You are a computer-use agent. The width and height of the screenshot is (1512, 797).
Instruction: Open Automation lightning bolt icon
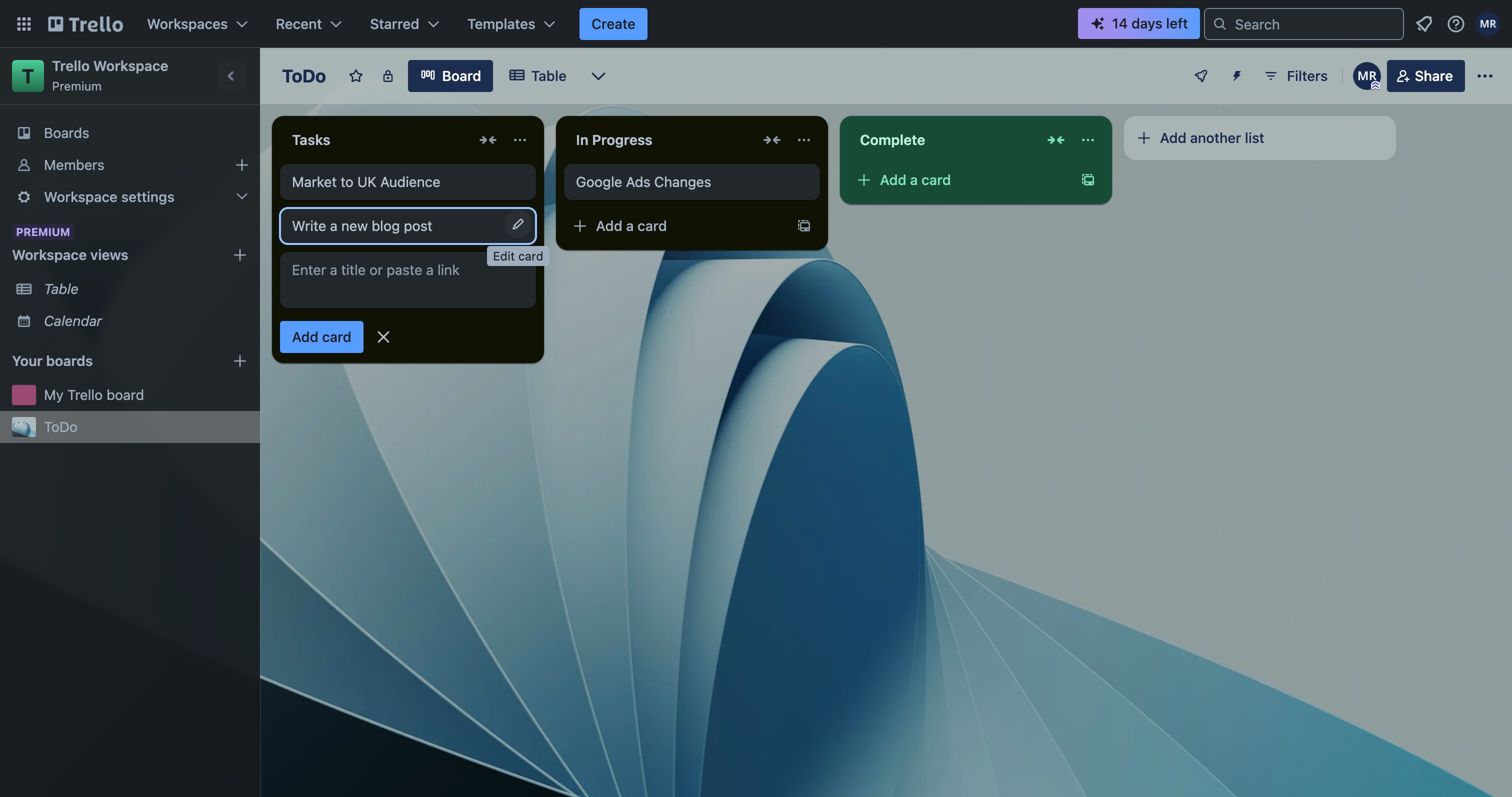point(1236,75)
